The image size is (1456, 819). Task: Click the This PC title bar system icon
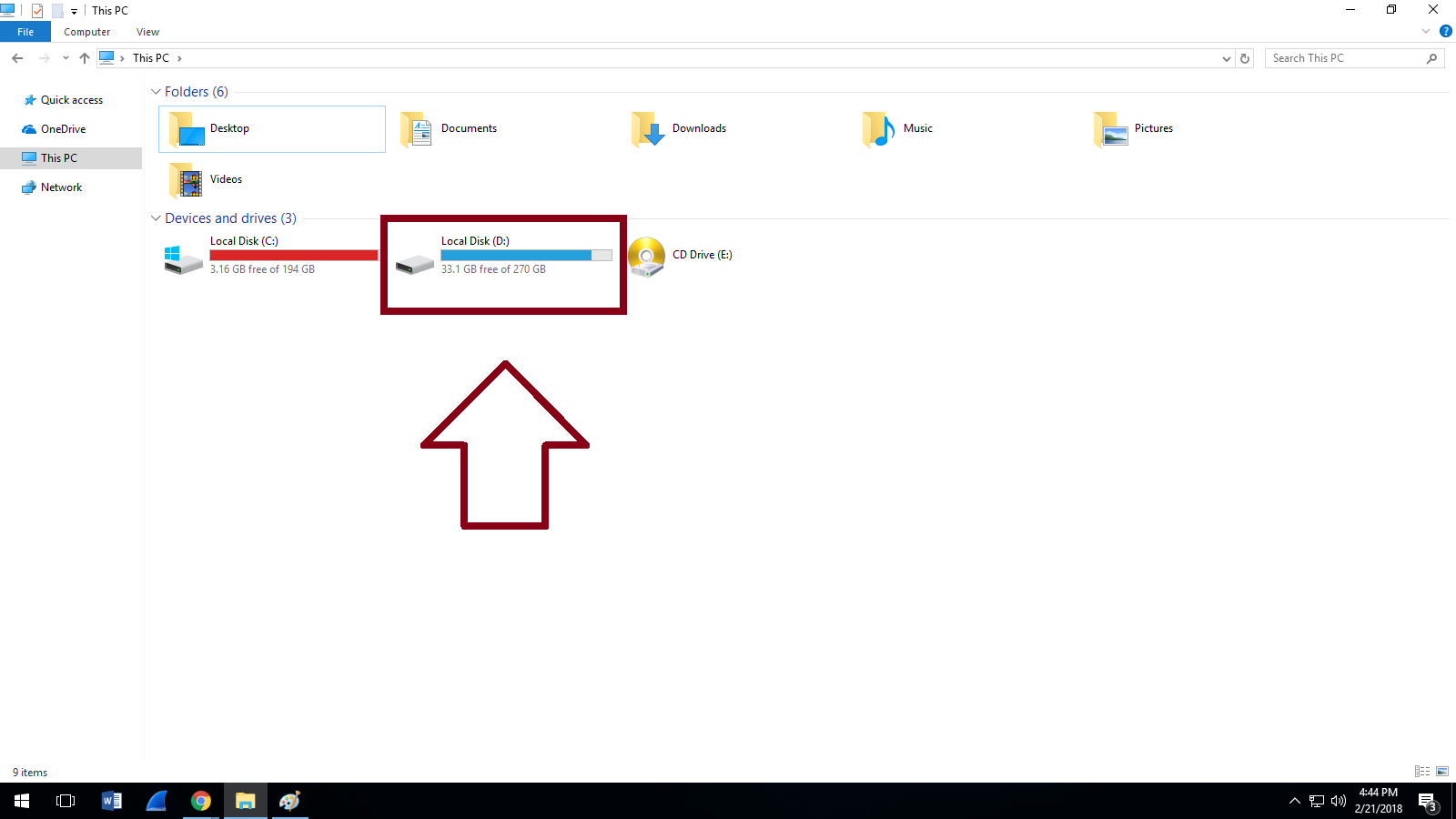pyautogui.click(x=8, y=10)
